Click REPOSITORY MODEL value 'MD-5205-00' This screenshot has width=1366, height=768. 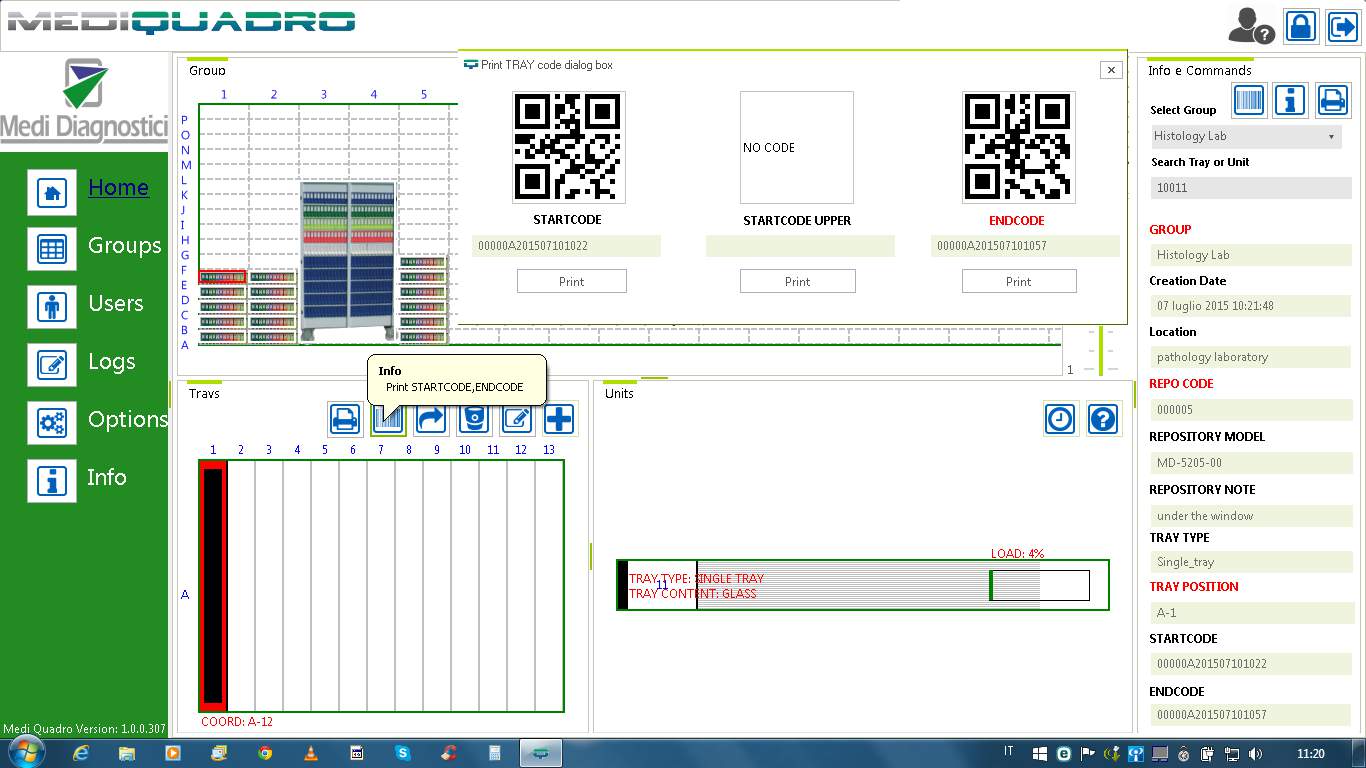[1250, 463]
